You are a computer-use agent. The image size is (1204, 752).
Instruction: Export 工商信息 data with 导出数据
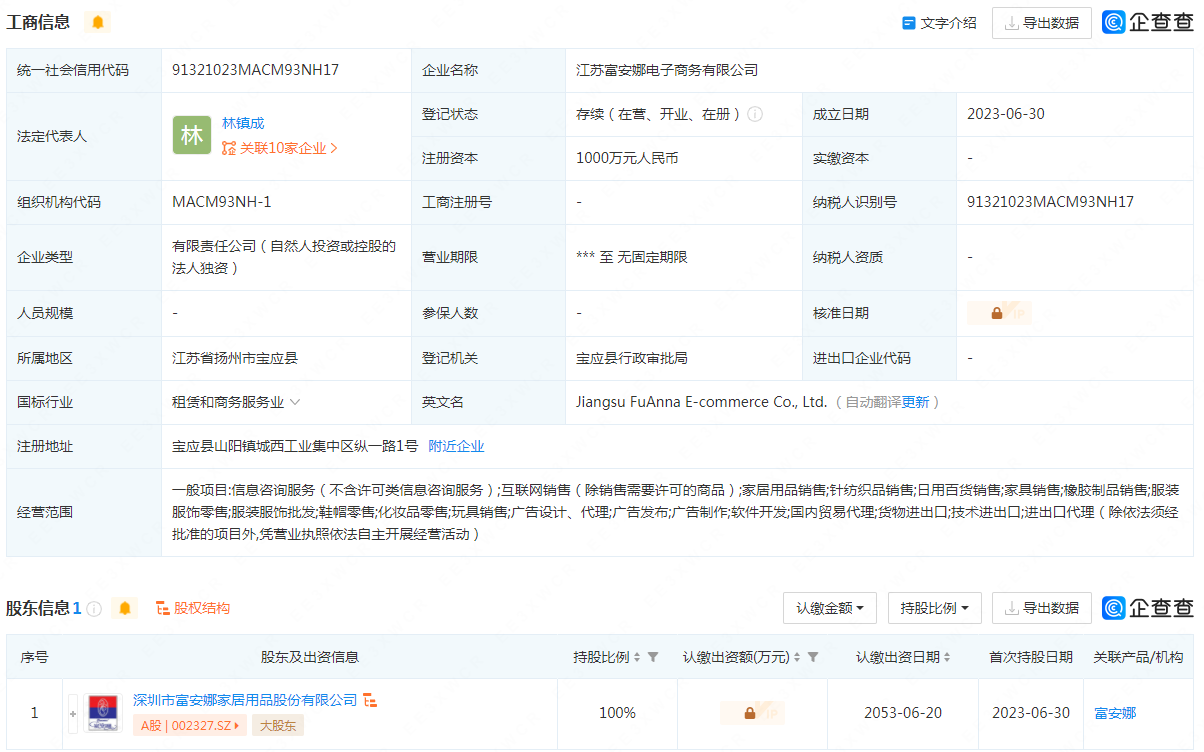(x=1041, y=23)
